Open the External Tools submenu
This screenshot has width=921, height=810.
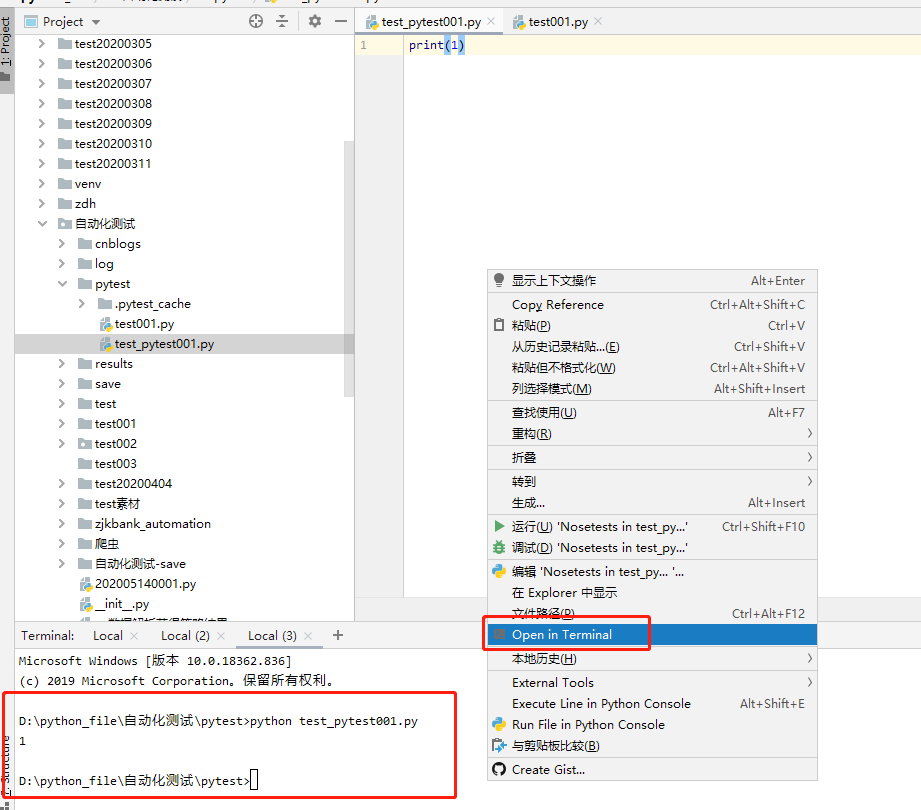[x=552, y=682]
